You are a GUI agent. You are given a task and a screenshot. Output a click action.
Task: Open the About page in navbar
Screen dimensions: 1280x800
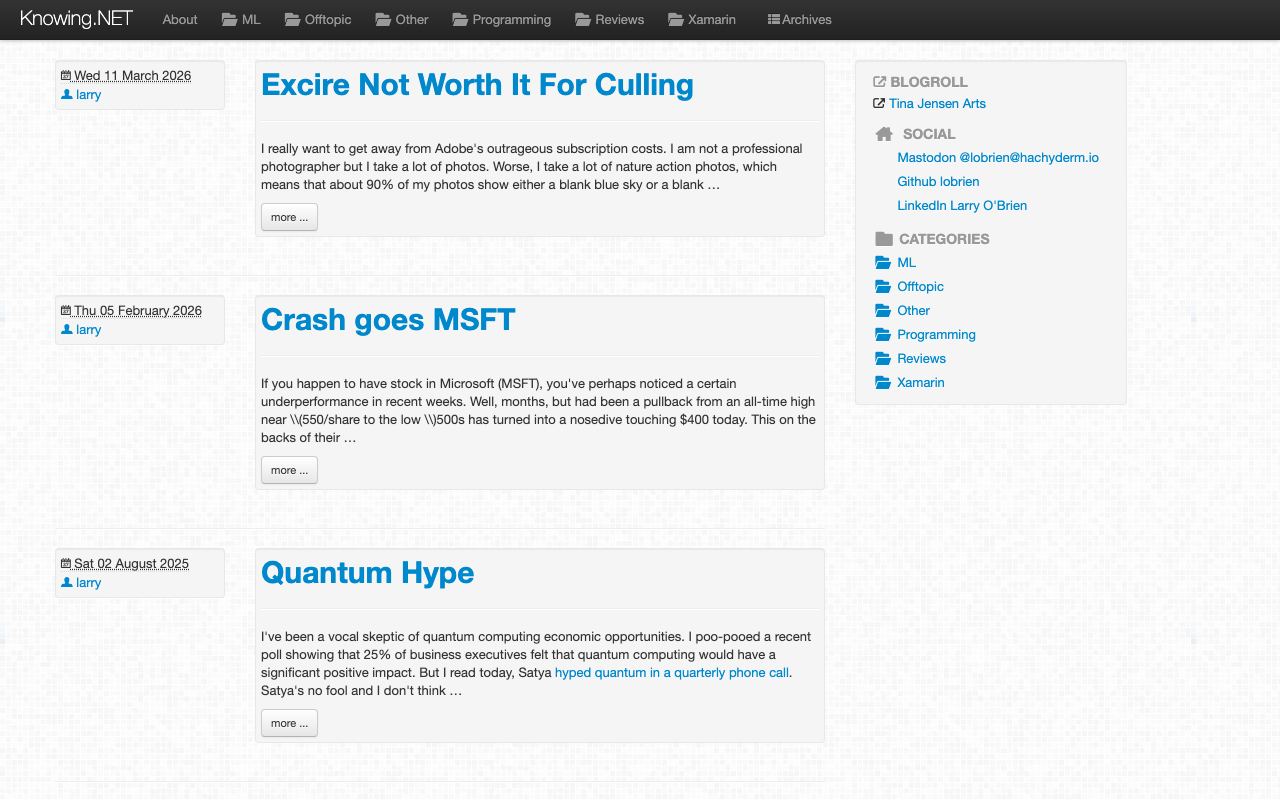pyautogui.click(x=180, y=19)
